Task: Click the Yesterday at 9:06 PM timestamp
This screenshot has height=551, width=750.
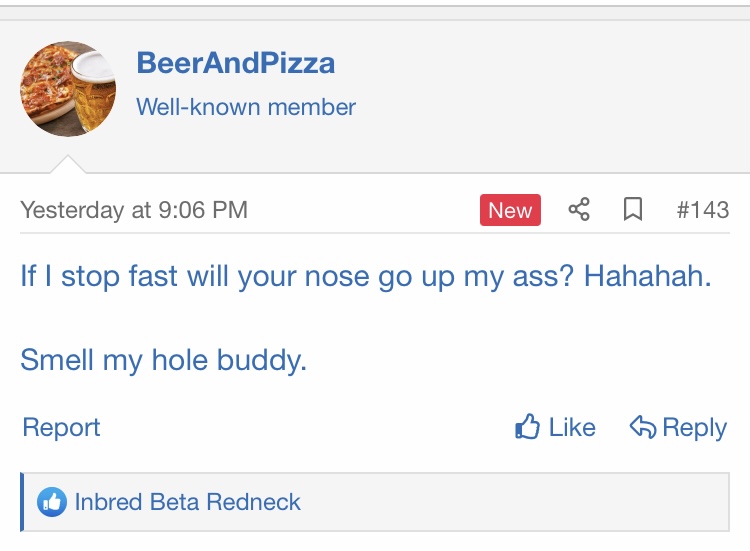Action: point(134,210)
